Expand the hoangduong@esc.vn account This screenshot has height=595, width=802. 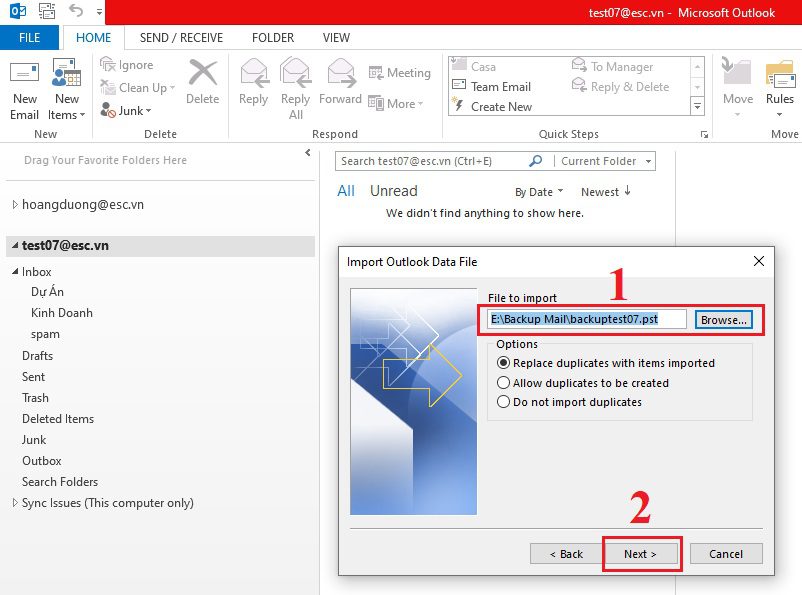(15, 205)
